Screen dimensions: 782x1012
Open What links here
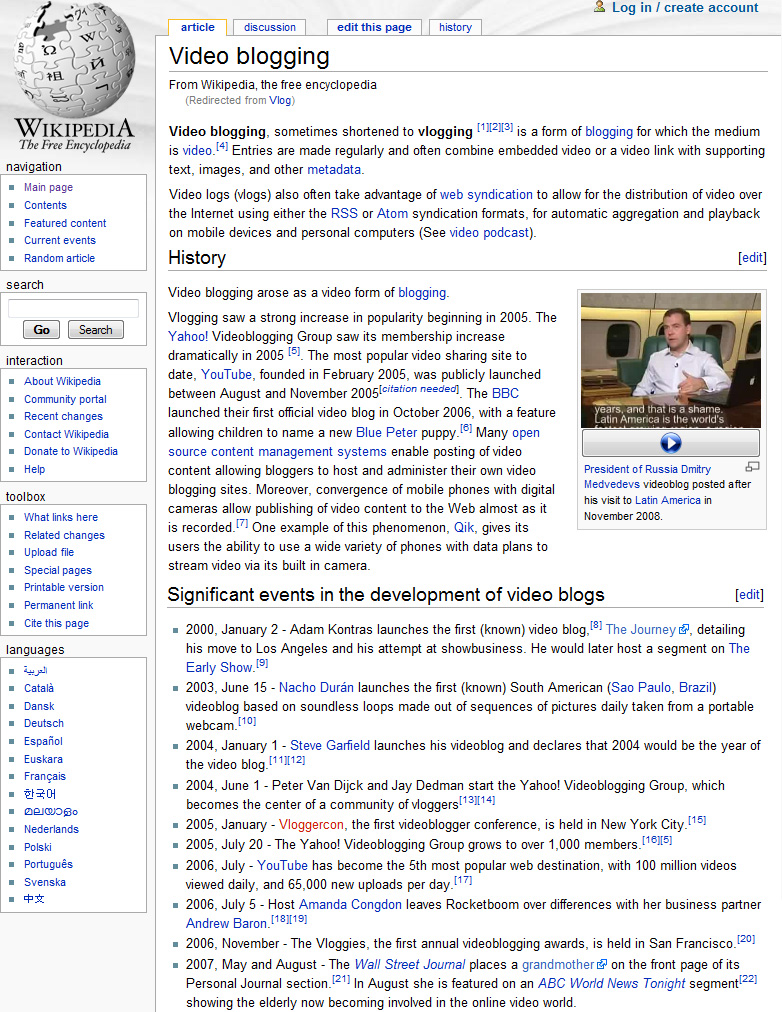pos(61,517)
